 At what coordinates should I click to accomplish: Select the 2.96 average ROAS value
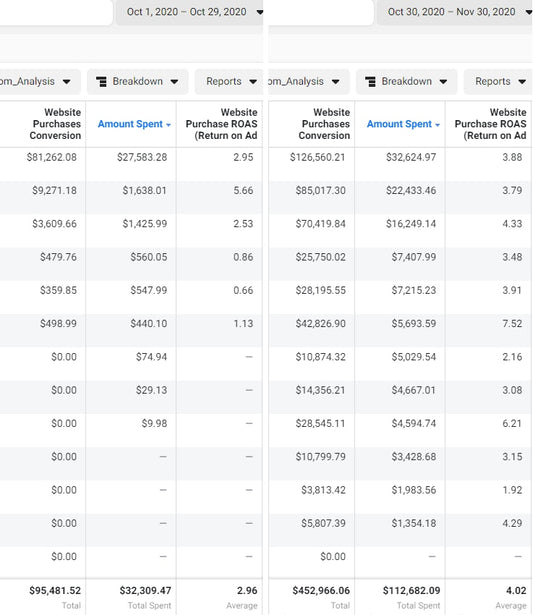point(247,591)
